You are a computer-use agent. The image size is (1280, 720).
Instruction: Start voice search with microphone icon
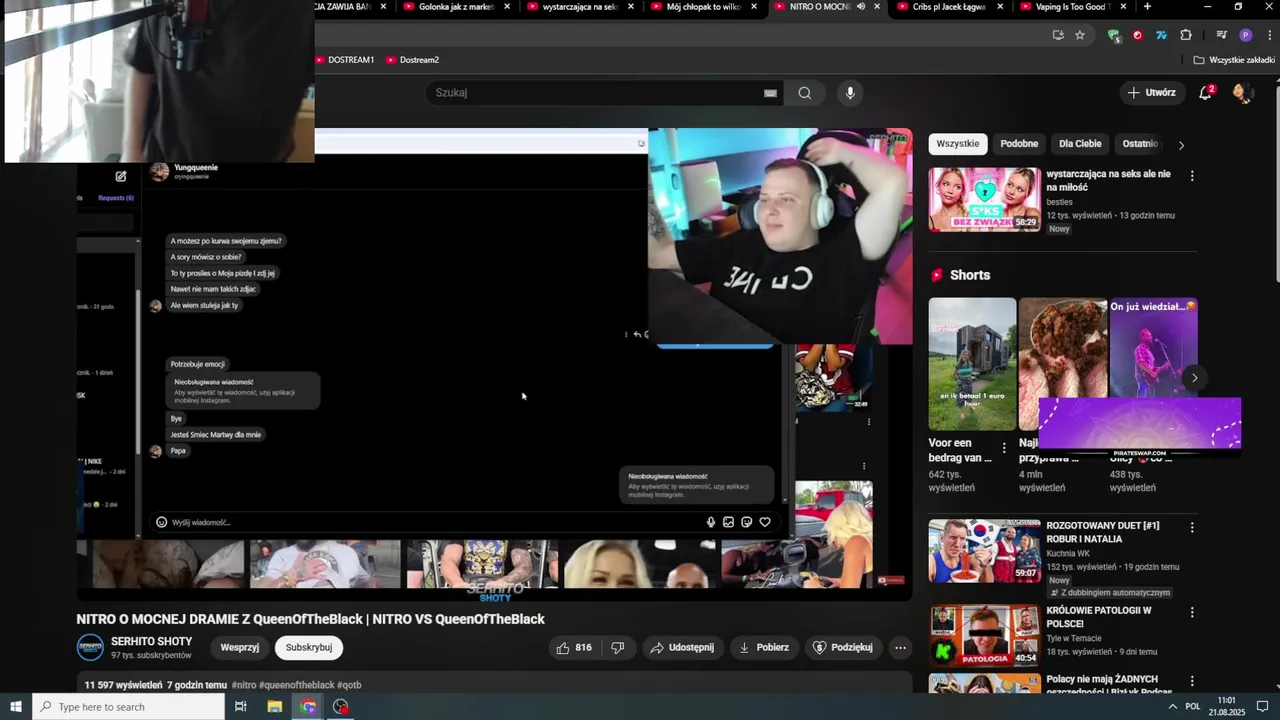pos(850,93)
